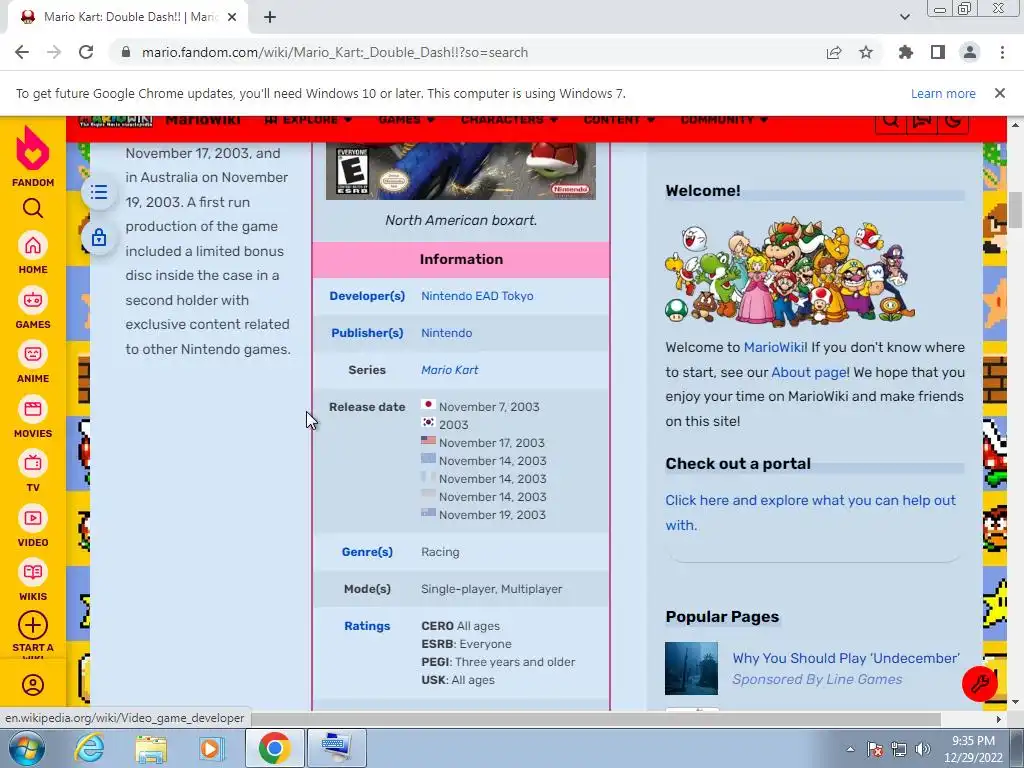The image size is (1024, 768).
Task: Click the Mario characters welcome image
Action: pyautogui.click(x=789, y=272)
